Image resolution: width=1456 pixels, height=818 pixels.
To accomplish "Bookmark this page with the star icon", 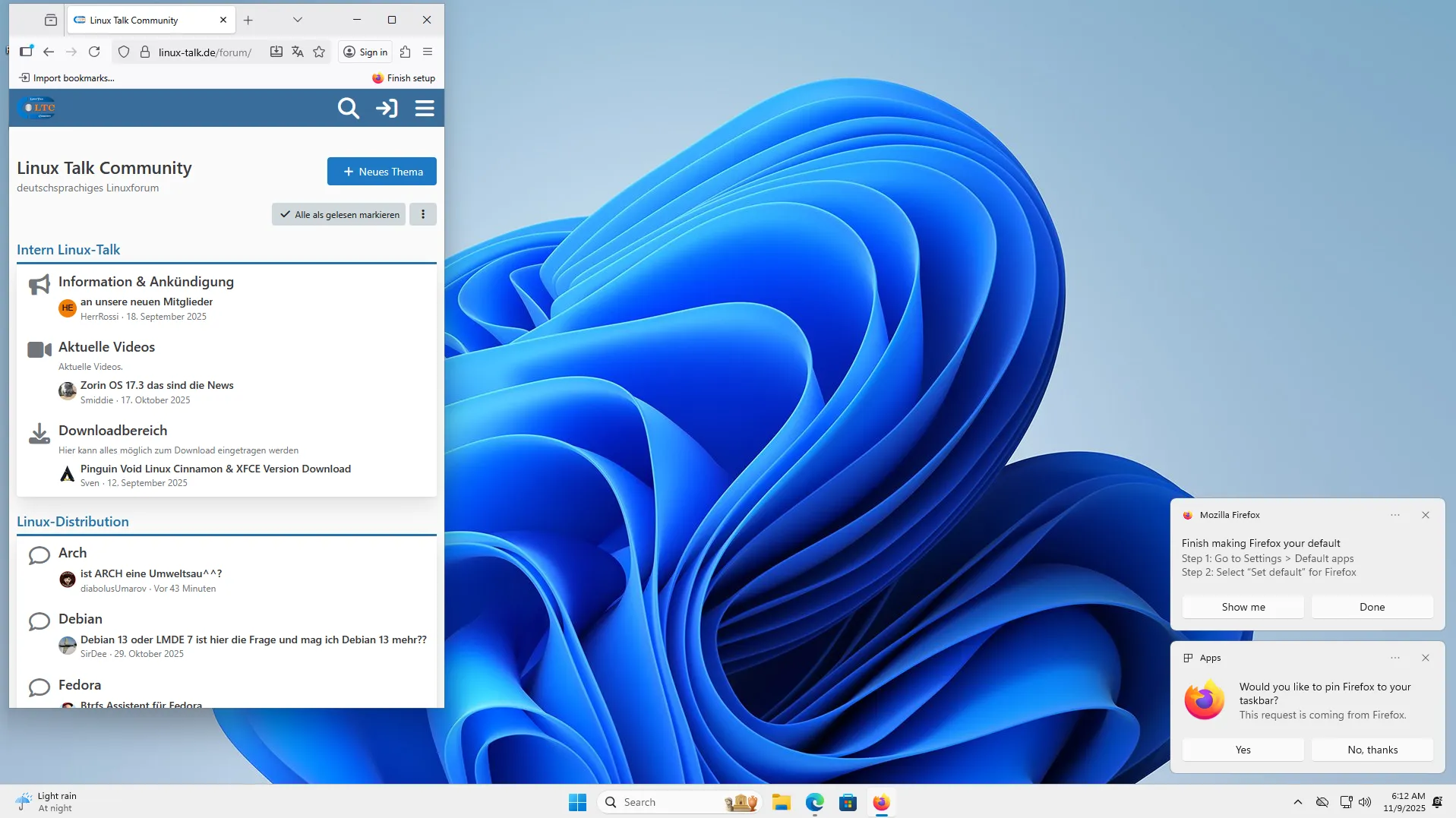I will coord(319,52).
